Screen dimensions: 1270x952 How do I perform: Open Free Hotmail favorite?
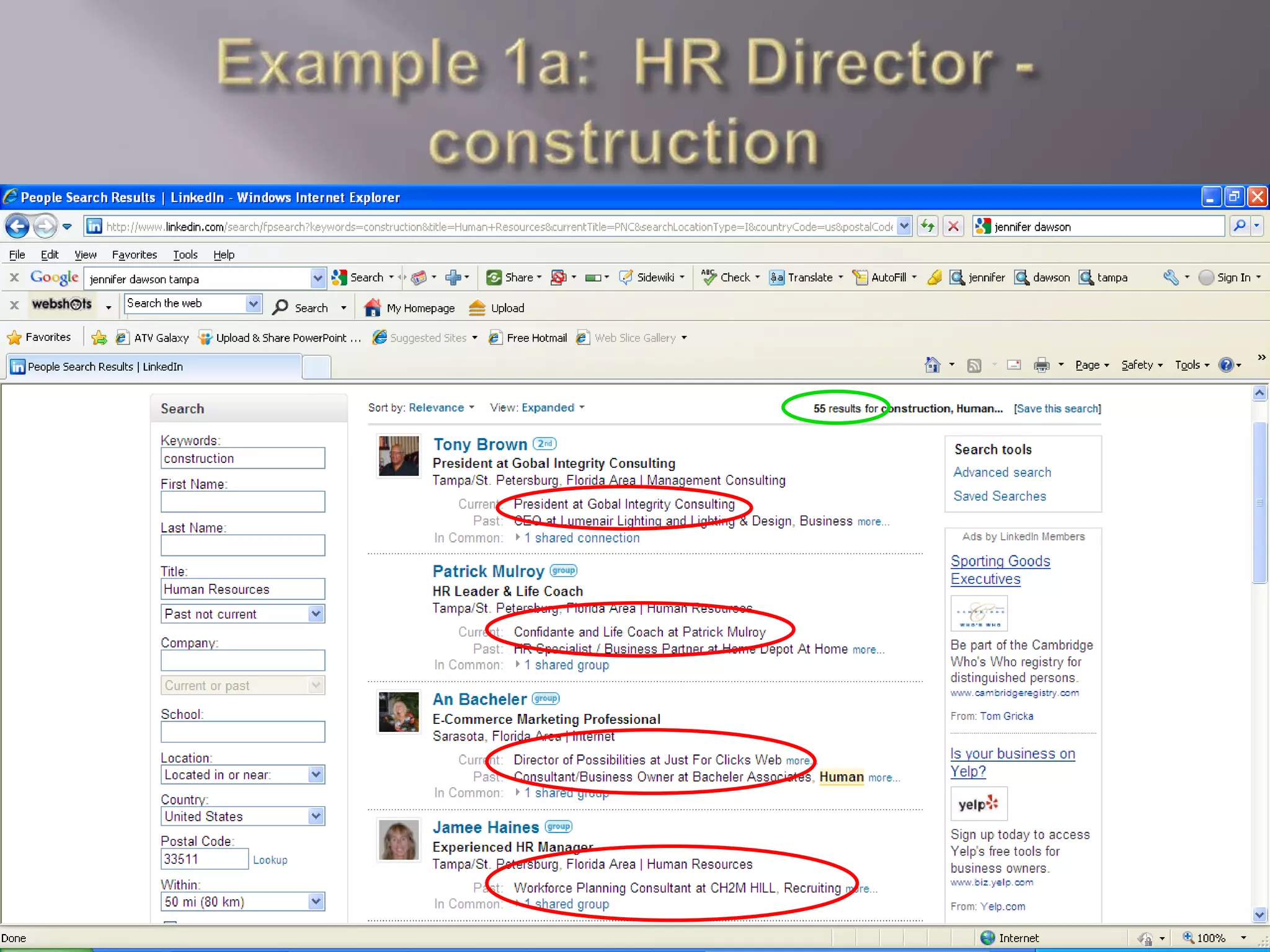click(528, 337)
